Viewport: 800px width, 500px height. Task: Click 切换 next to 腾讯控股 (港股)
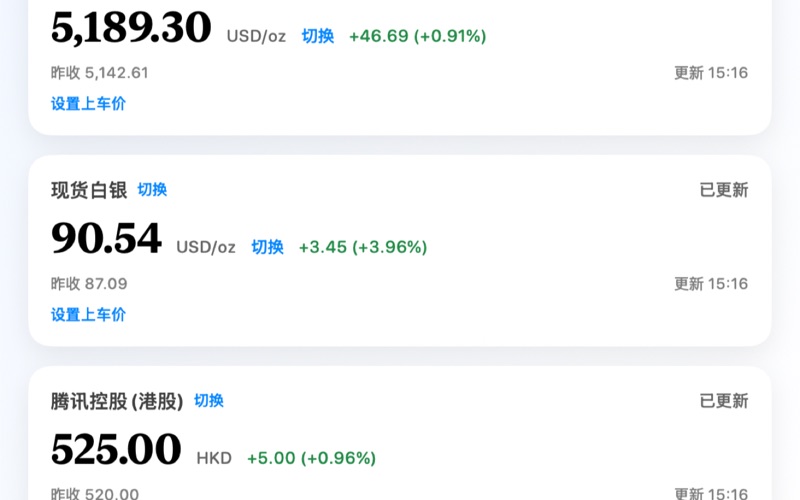(x=209, y=401)
